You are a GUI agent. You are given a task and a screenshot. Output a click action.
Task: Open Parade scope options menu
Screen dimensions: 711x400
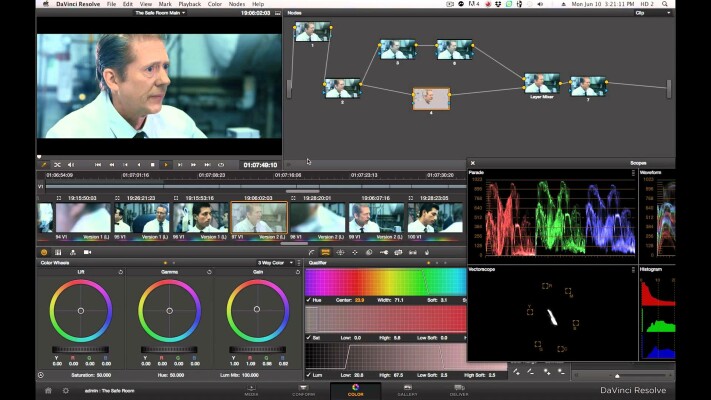pyautogui.click(x=633, y=173)
